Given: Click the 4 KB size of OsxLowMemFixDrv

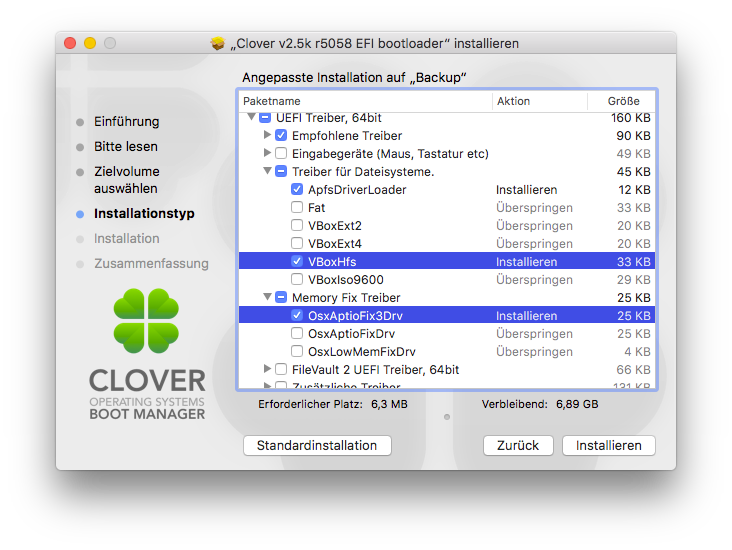Looking at the screenshot, I should point(637,352).
